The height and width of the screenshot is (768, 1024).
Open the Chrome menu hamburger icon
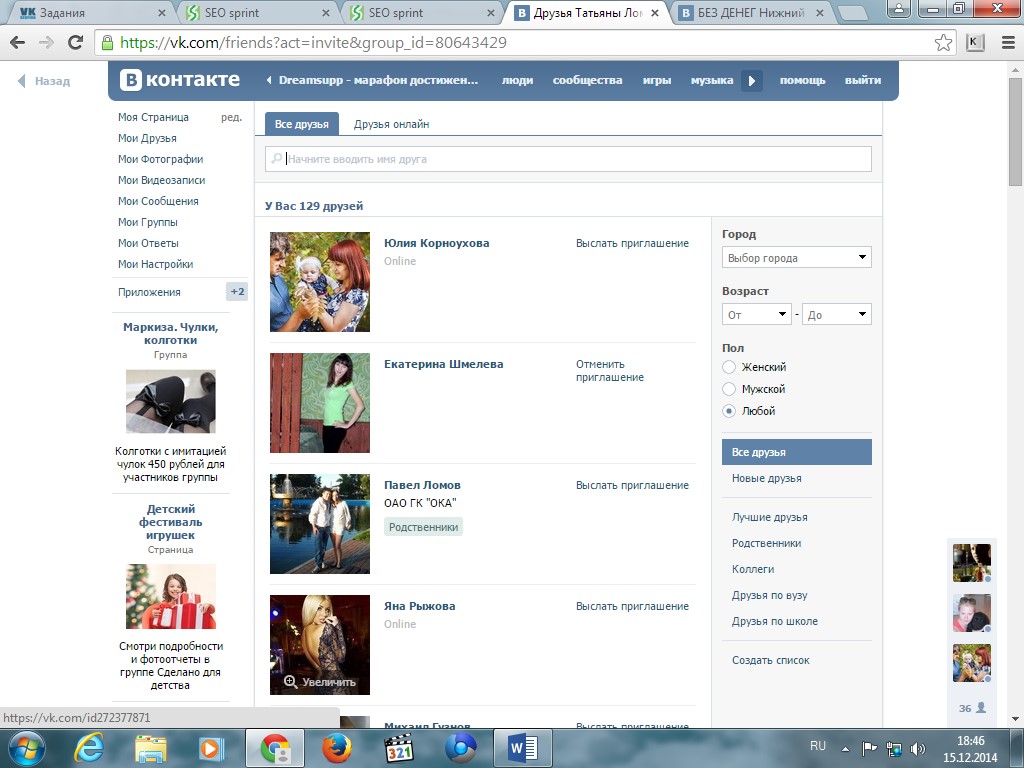click(1008, 42)
